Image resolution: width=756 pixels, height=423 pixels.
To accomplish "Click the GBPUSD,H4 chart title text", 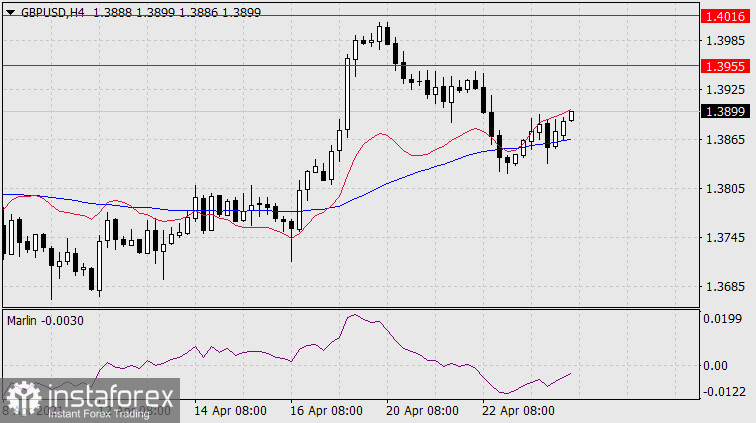I will coord(53,13).
